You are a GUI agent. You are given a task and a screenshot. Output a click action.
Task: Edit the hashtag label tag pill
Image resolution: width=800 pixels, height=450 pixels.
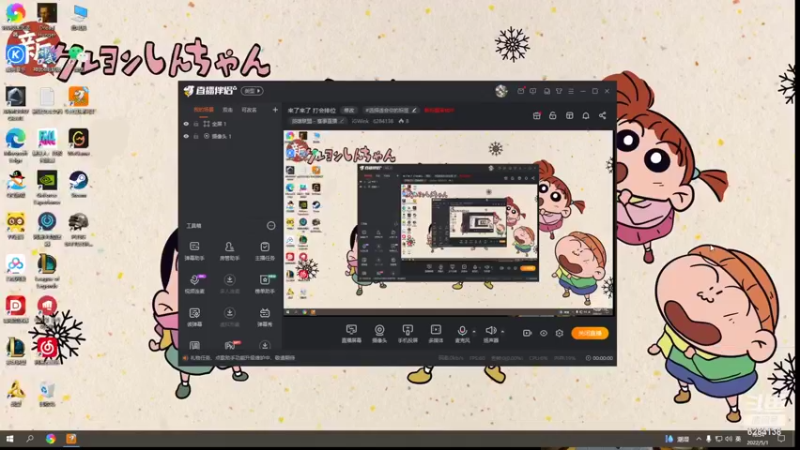tap(390, 110)
